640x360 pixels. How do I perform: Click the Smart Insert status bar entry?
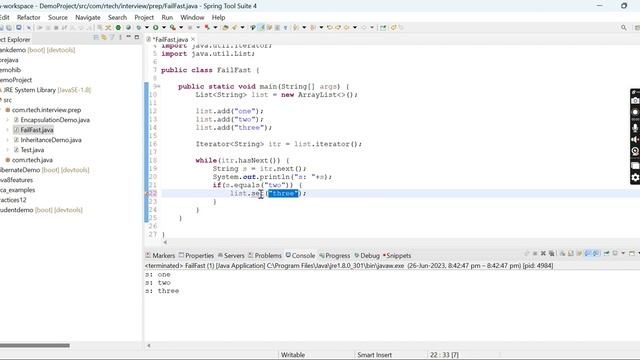(374, 355)
